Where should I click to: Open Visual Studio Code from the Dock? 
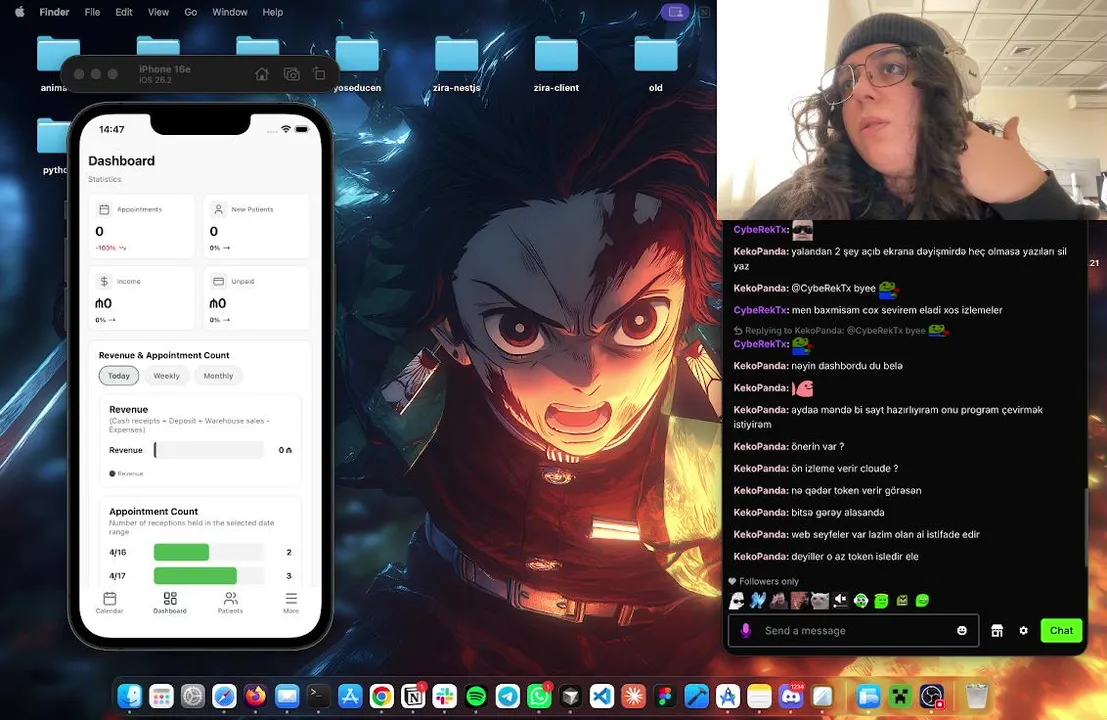click(x=602, y=697)
